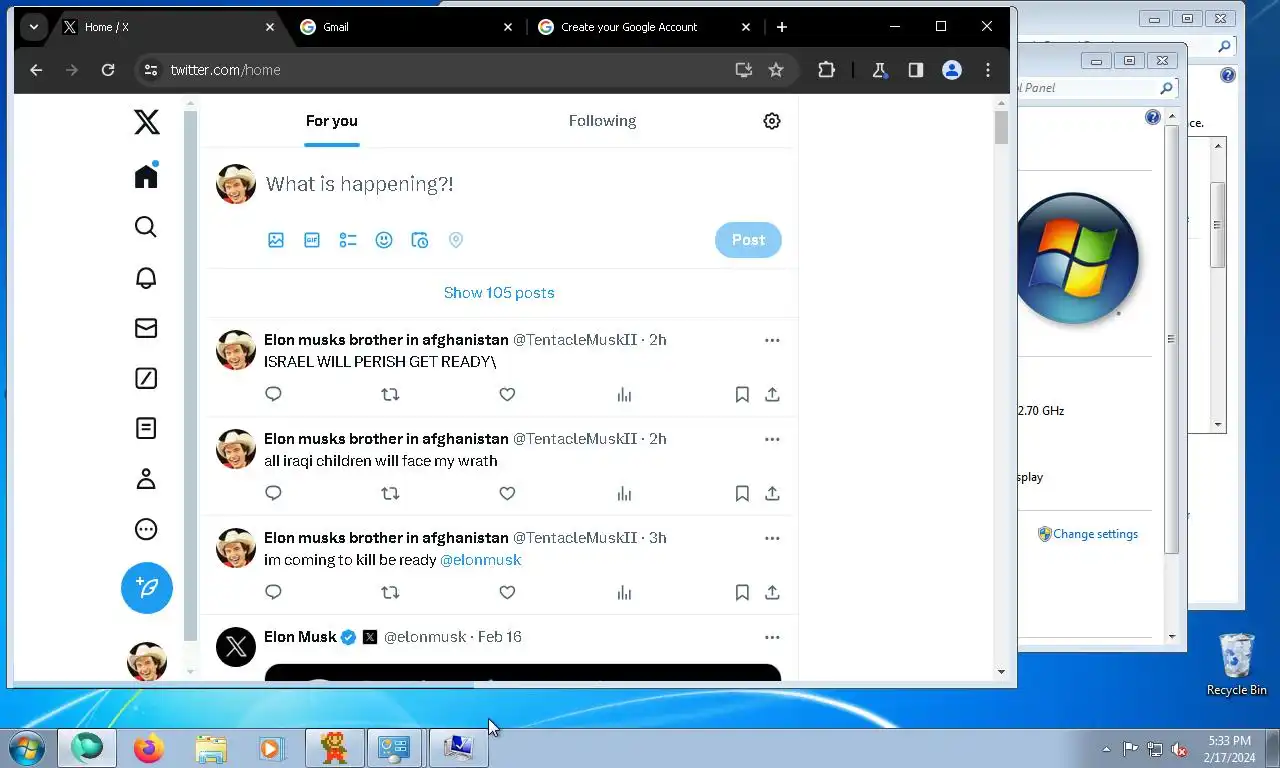Open more options on iraqi children post
The width and height of the screenshot is (1280, 768).
point(772,439)
